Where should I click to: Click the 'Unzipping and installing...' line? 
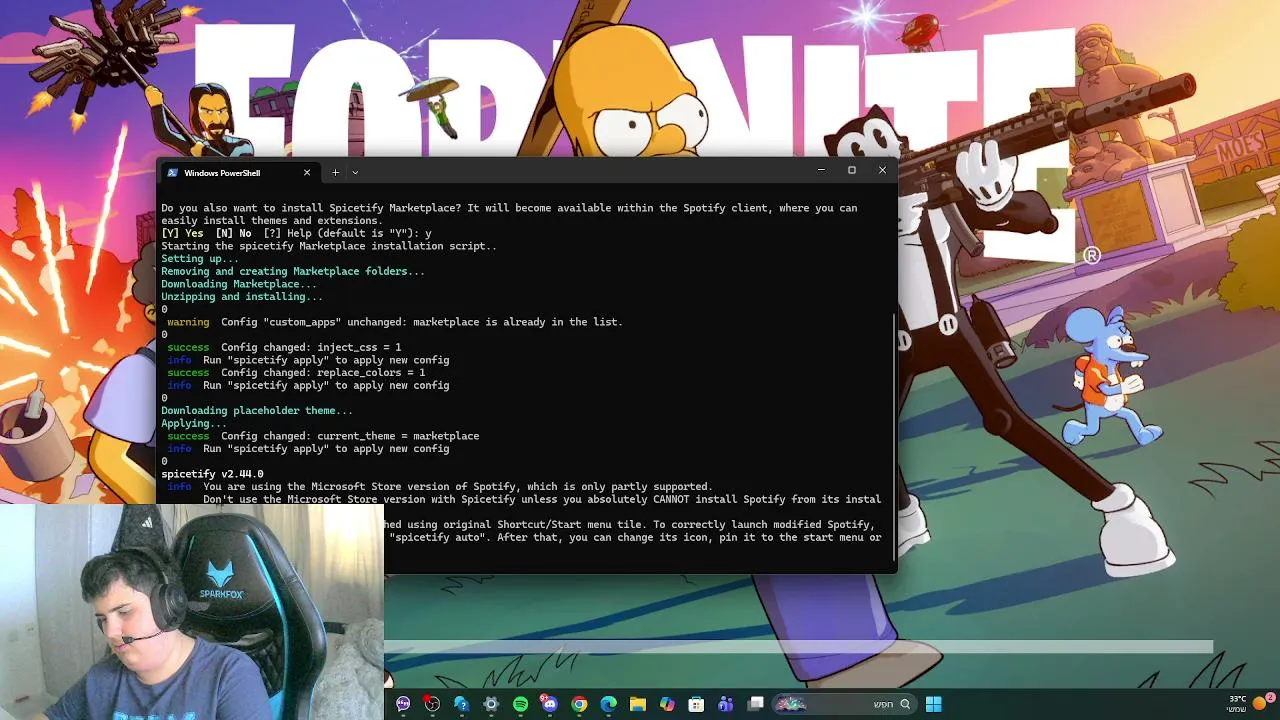[242, 296]
